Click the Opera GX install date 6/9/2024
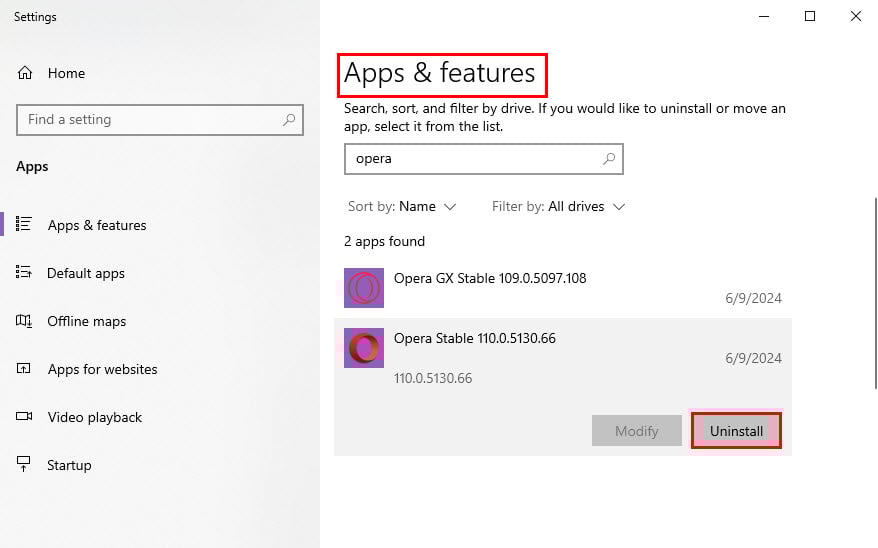Screen dimensions: 878x548 tap(753, 298)
